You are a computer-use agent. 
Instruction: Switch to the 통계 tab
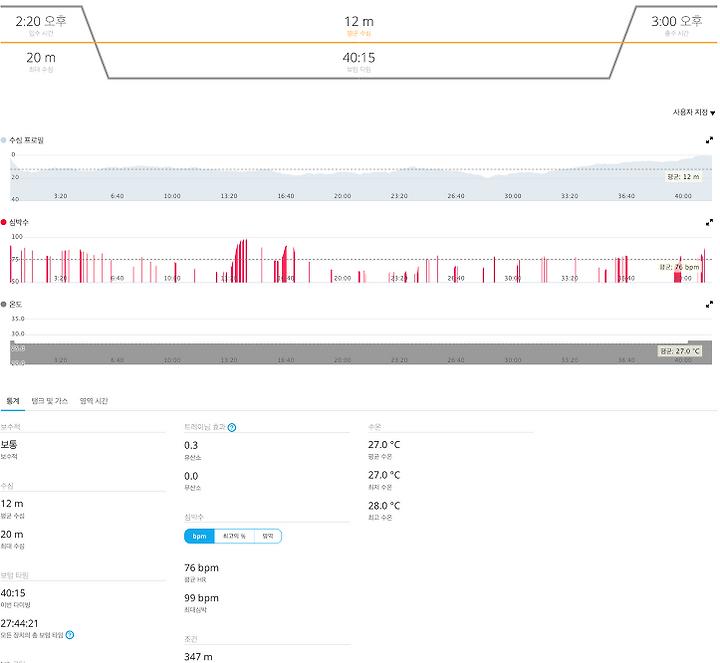(13, 401)
